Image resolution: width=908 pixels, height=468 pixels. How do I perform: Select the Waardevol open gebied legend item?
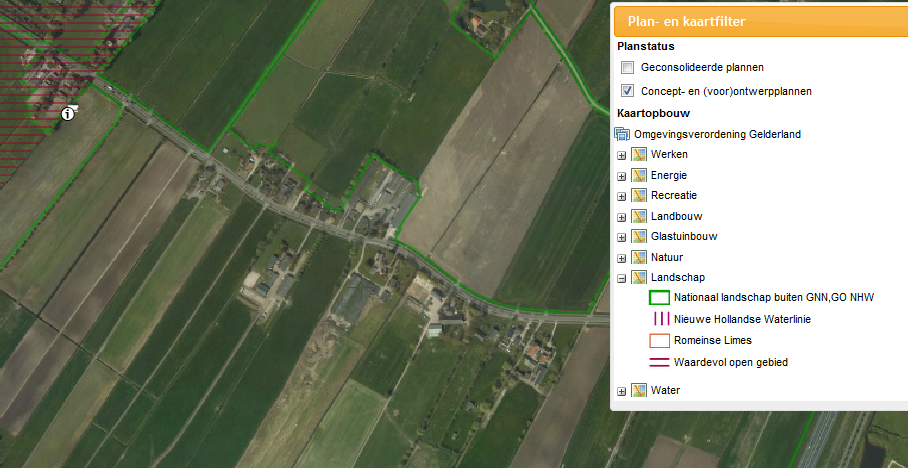[730, 362]
